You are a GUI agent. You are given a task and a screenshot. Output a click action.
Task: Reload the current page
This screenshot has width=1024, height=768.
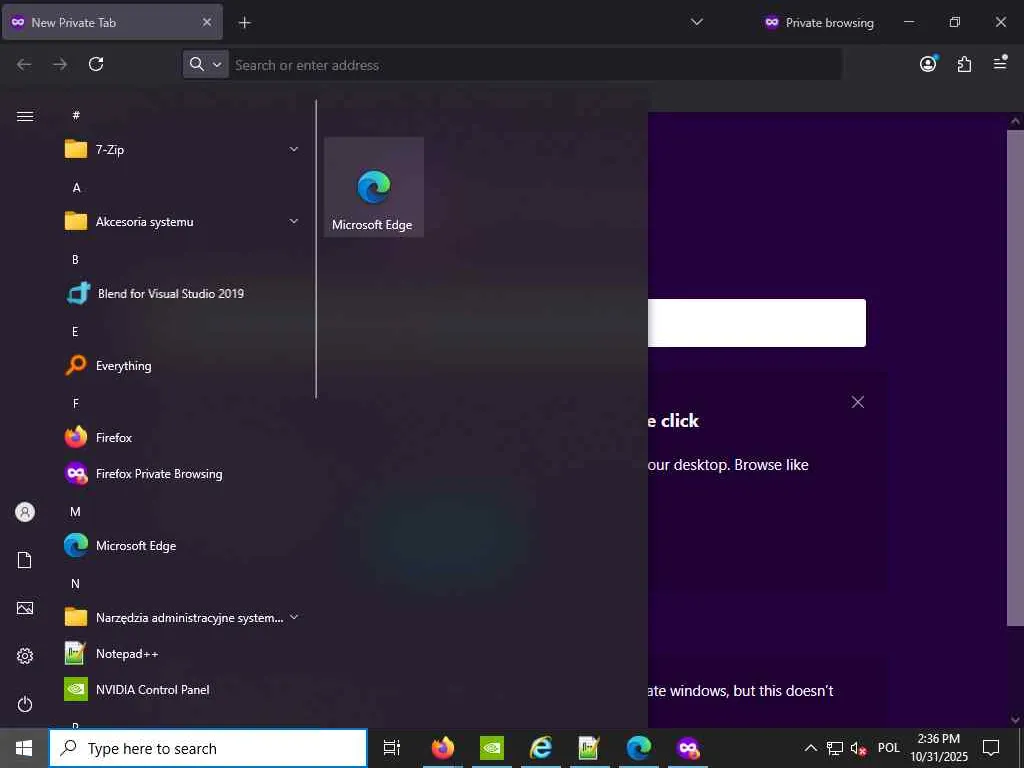(x=96, y=64)
